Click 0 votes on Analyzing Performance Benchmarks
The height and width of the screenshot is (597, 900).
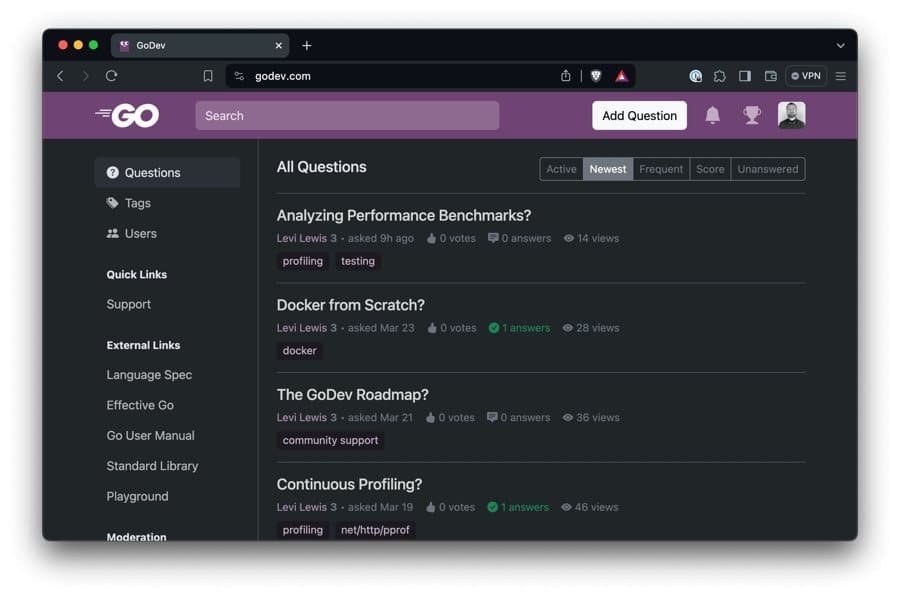[x=451, y=238]
